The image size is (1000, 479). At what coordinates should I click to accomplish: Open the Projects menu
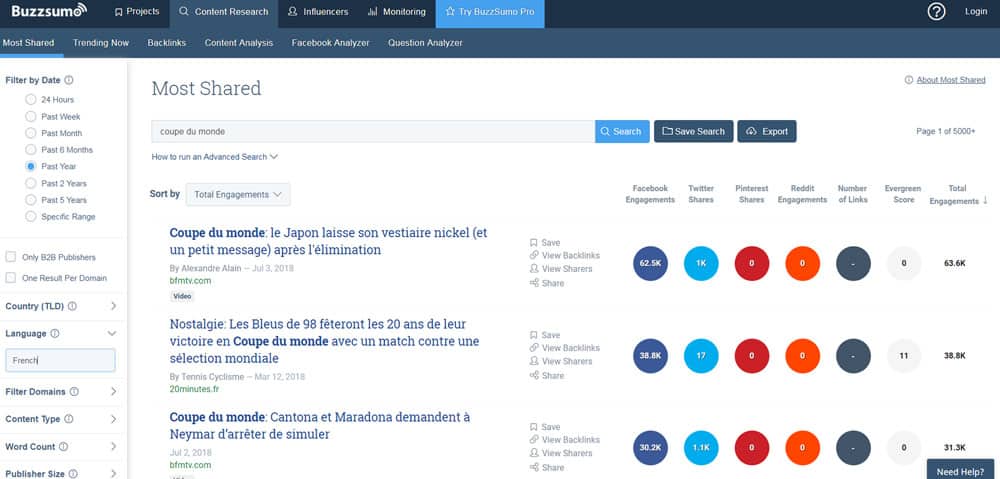tap(136, 11)
